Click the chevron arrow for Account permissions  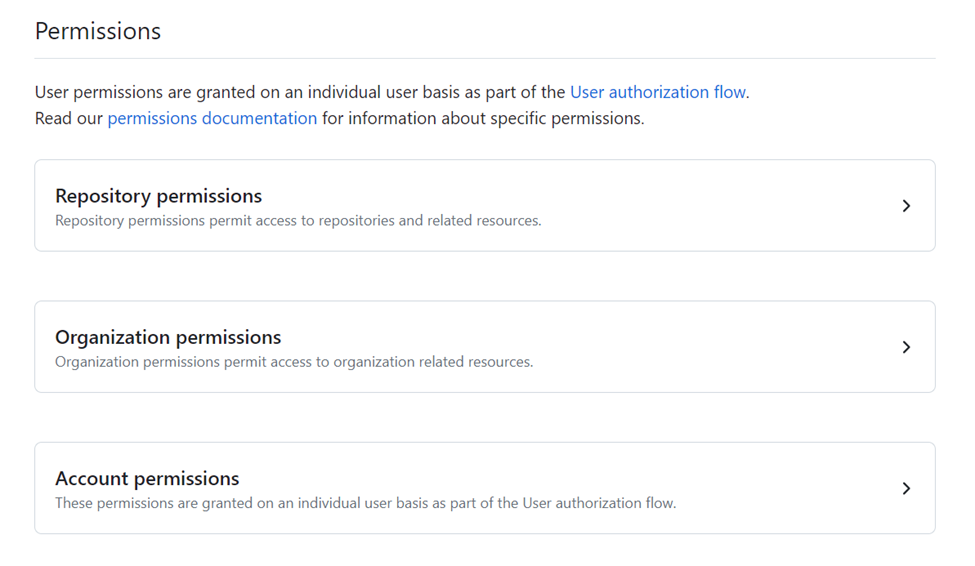pos(906,489)
